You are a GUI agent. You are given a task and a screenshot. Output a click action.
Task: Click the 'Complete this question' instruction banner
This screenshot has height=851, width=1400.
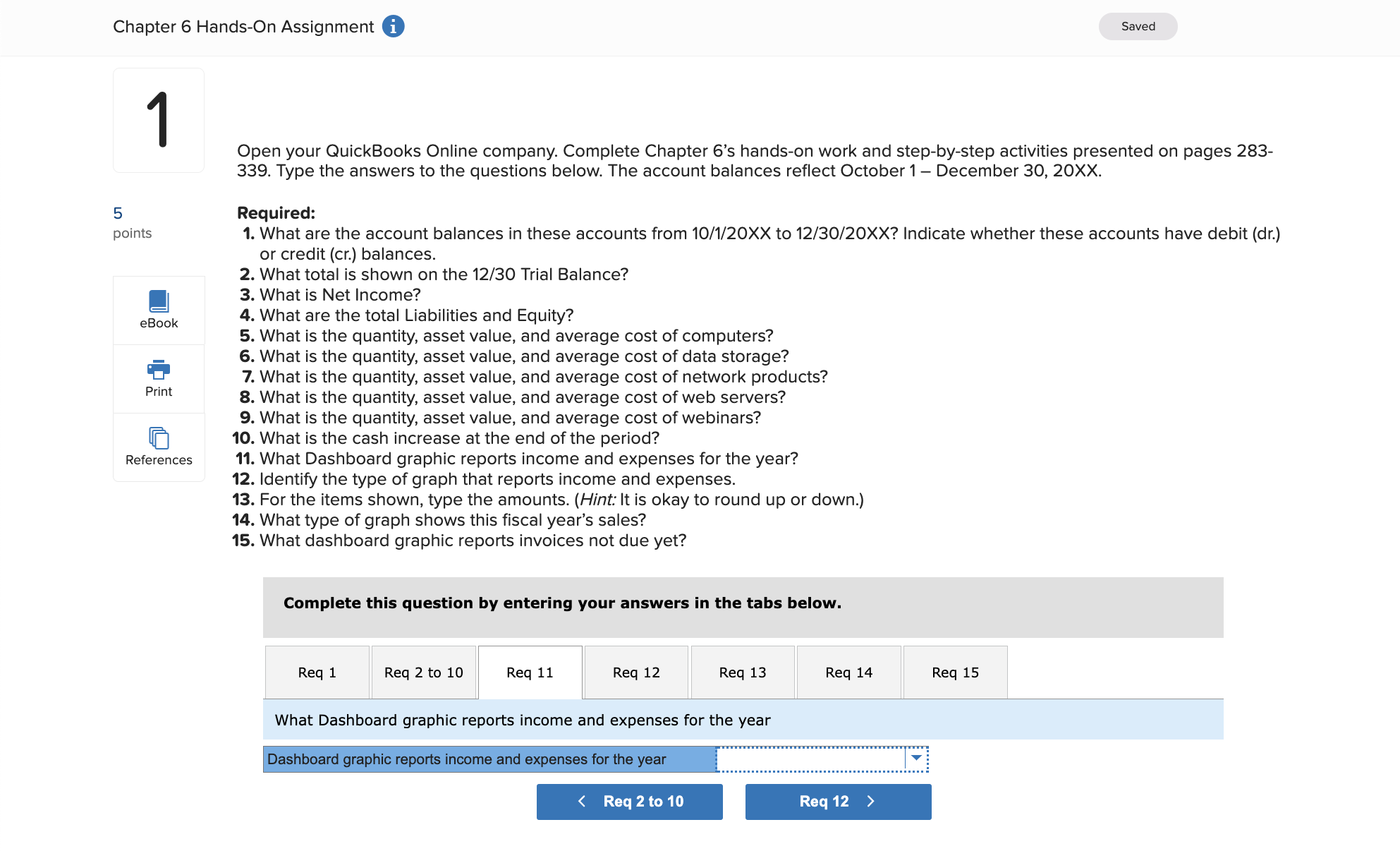743,607
